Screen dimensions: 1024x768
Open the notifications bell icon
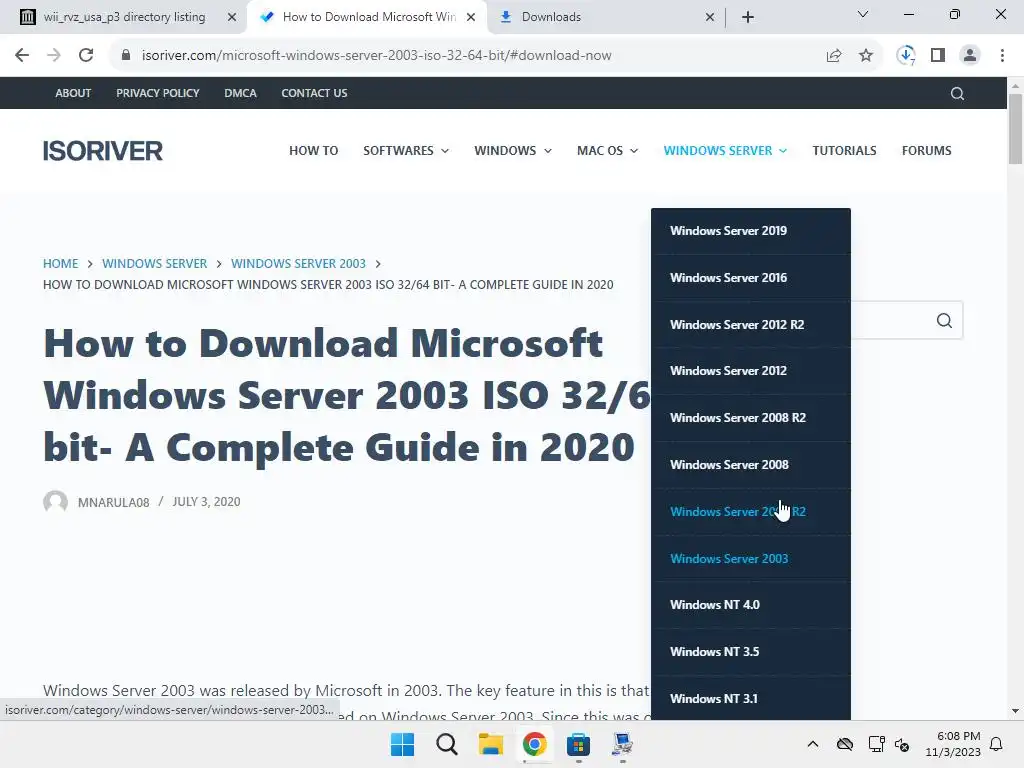(x=996, y=744)
